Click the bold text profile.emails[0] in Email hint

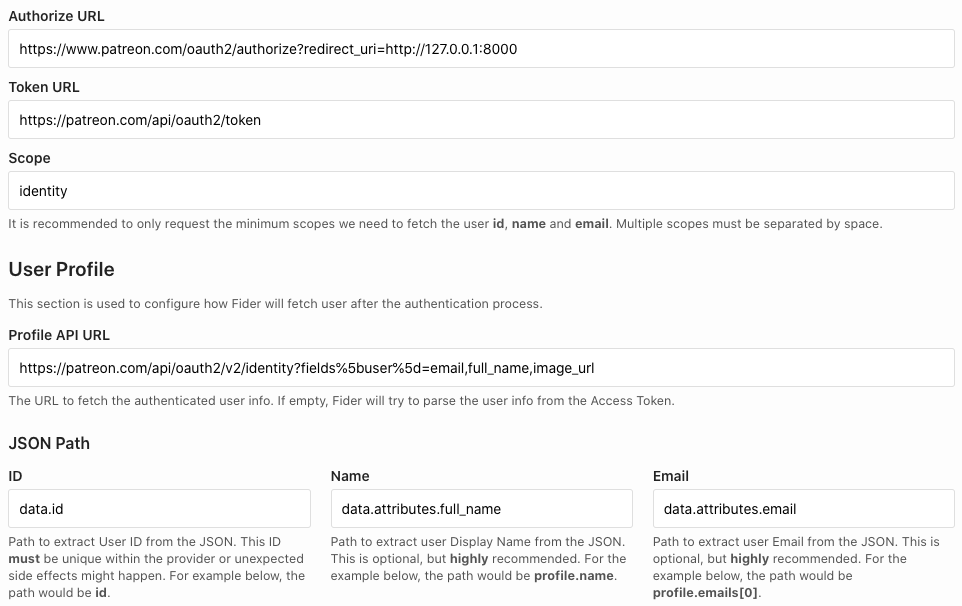tap(705, 592)
